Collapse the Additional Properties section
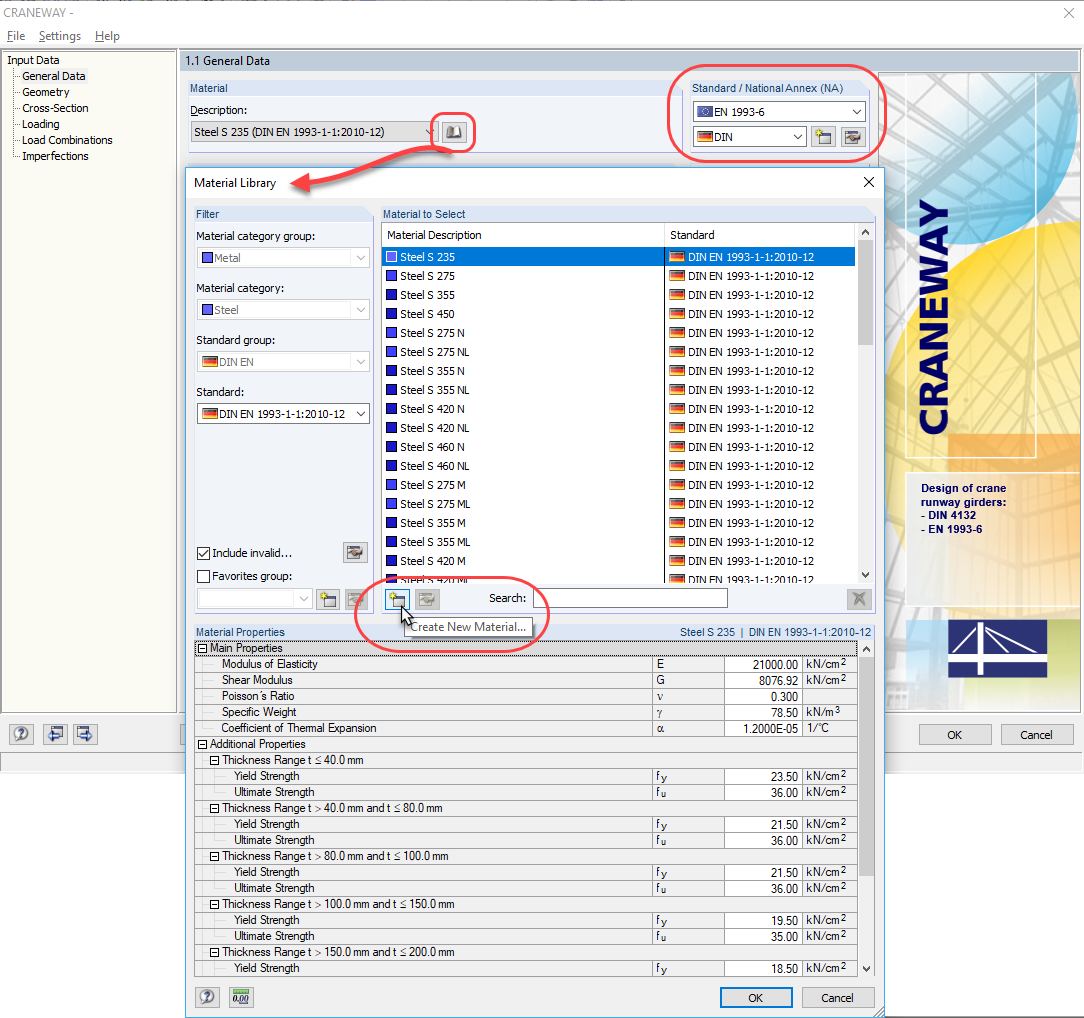 [203, 744]
